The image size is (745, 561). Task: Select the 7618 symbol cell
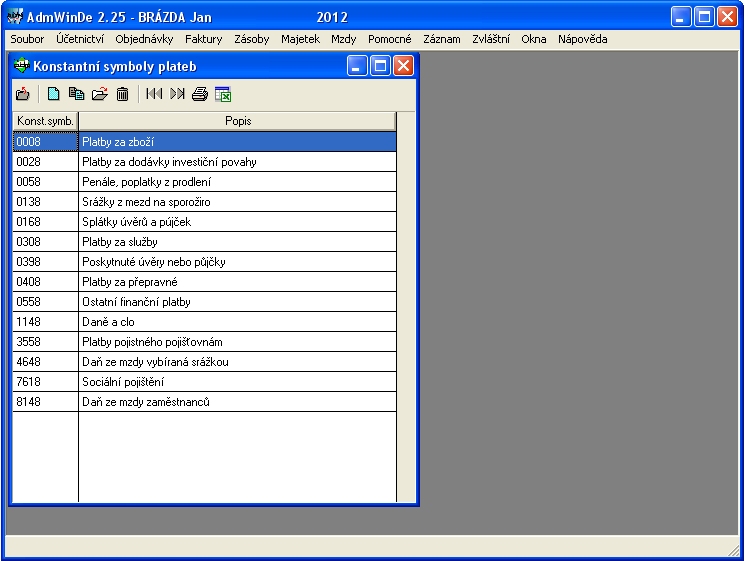[45, 381]
